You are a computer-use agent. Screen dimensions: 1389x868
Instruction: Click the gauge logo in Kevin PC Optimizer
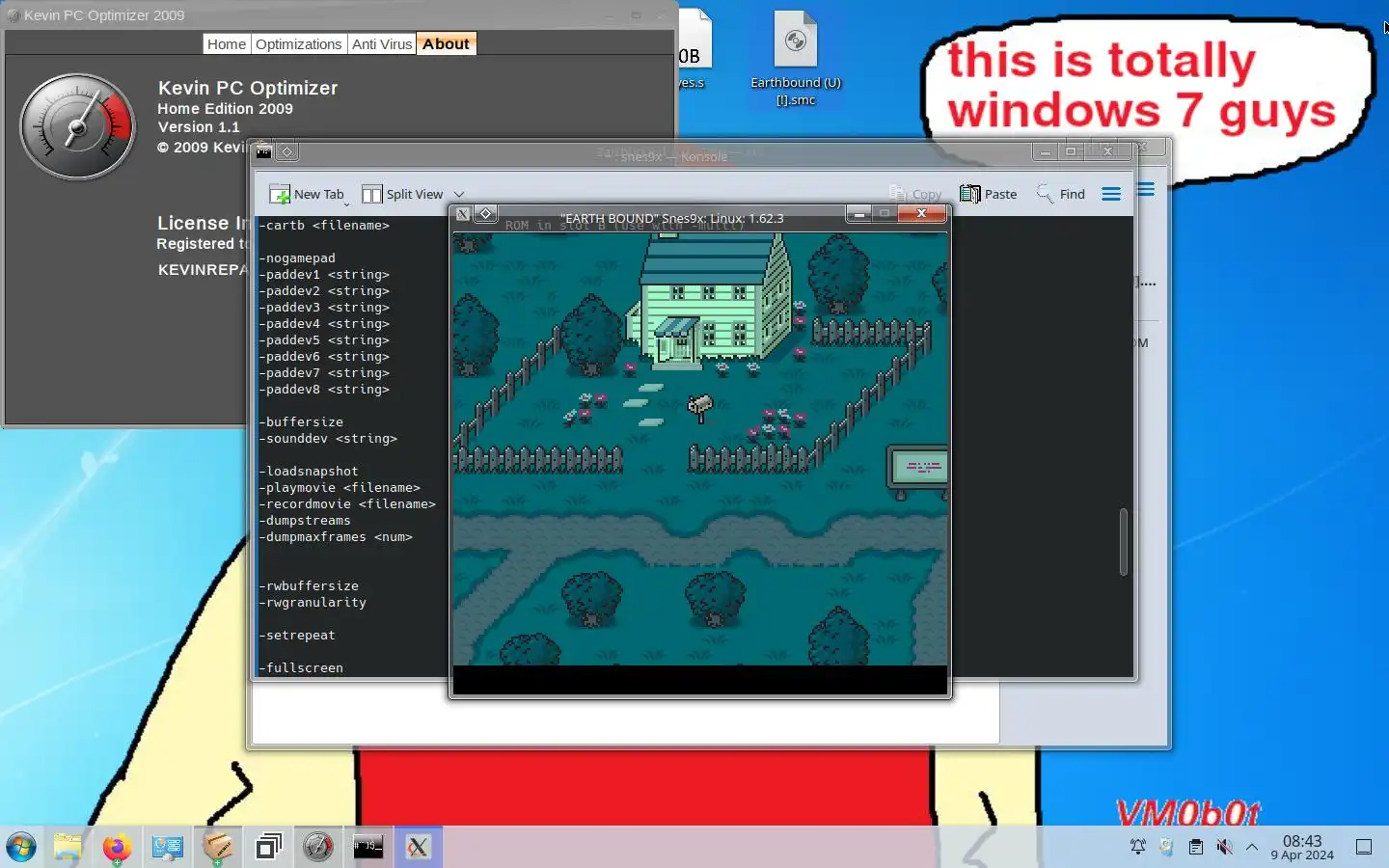78,126
